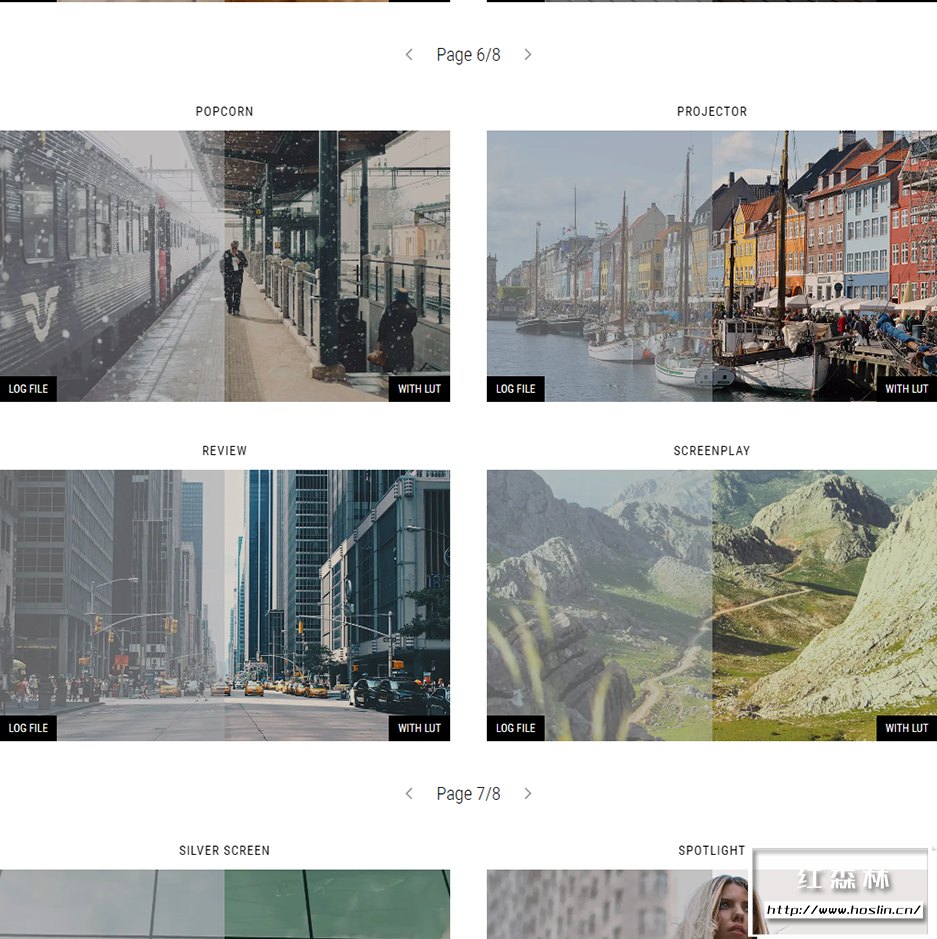
Task: Go to previous page from Page 6/8
Action: click(x=409, y=54)
